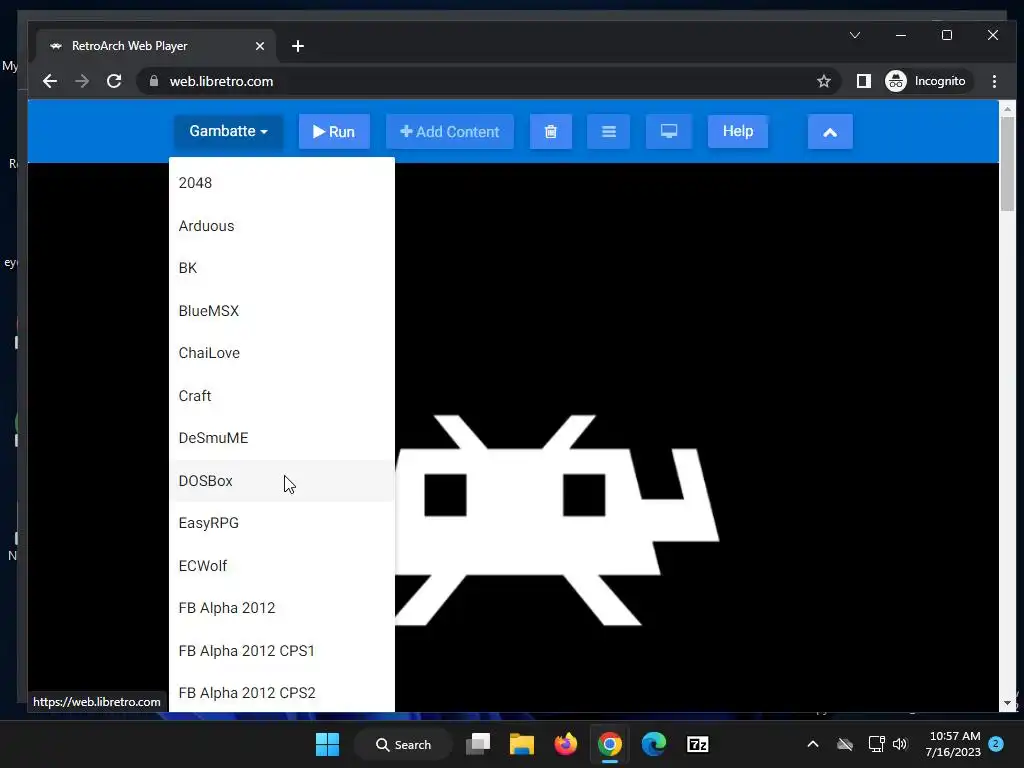Show hidden system tray icons
1024x768 pixels.
pyautogui.click(x=813, y=744)
